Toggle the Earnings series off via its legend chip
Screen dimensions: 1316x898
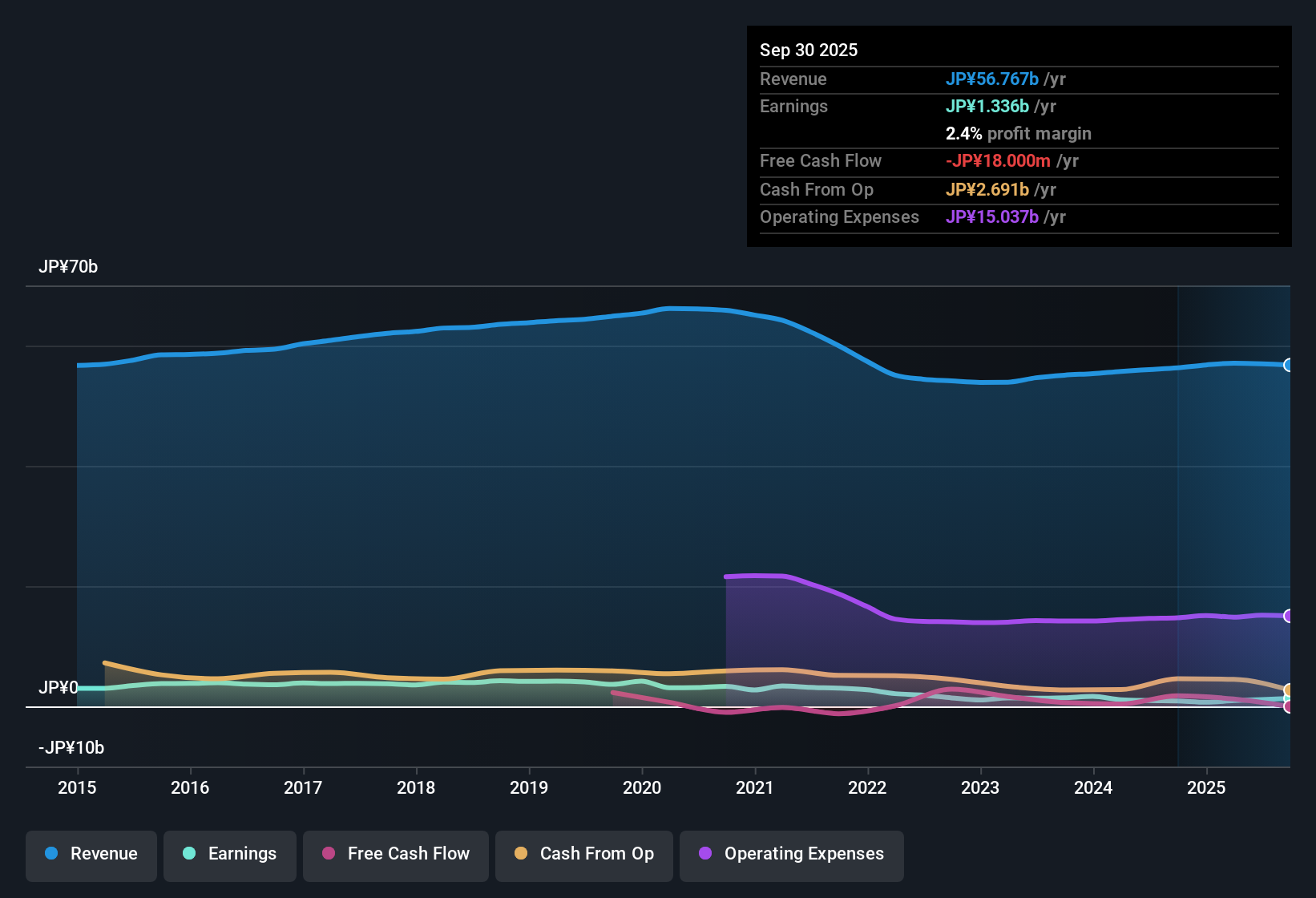229,854
